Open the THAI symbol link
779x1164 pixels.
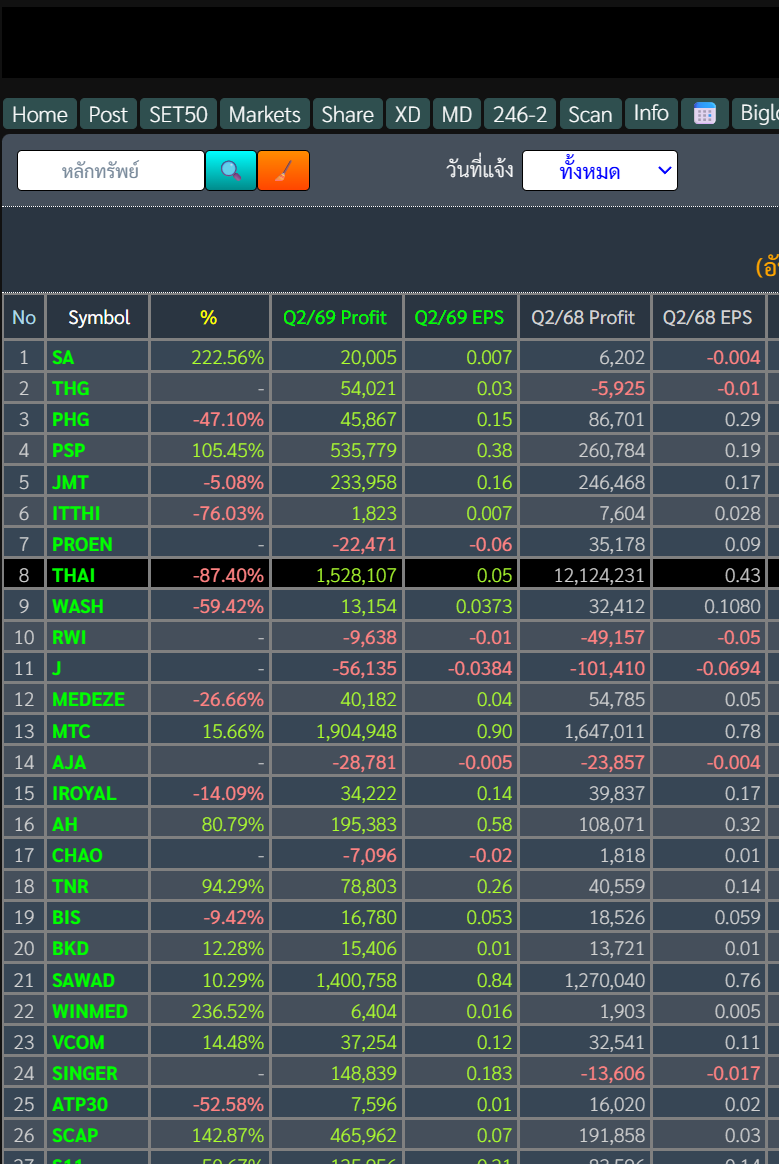coord(74,575)
